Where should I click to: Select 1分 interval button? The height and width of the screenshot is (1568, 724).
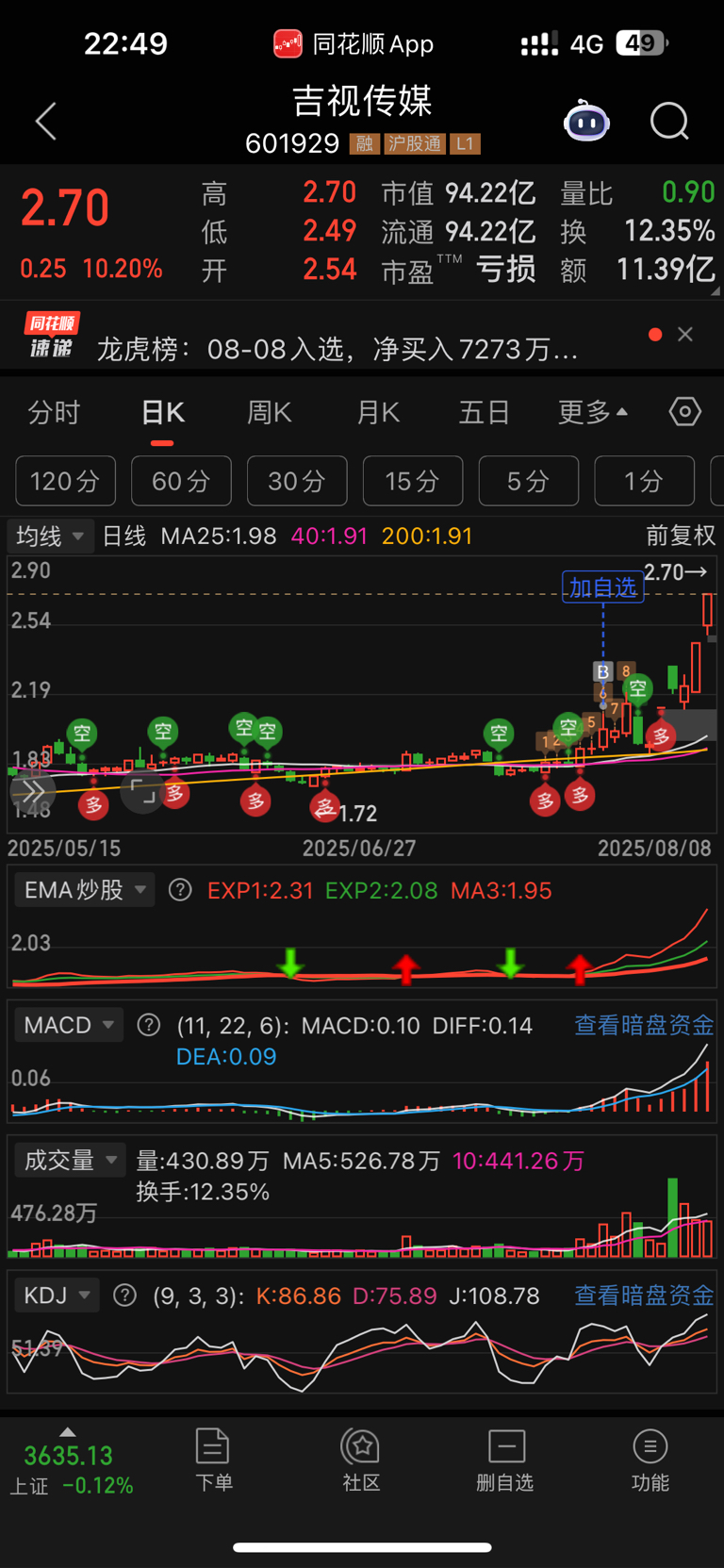645,481
